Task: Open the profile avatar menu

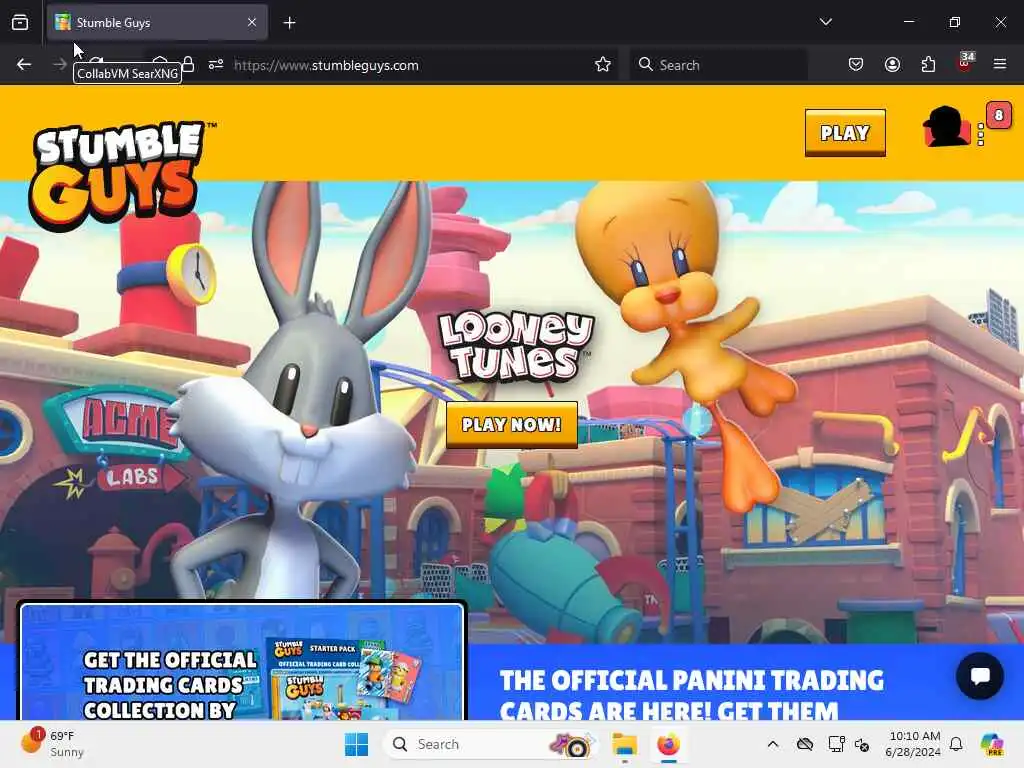Action: point(946,127)
